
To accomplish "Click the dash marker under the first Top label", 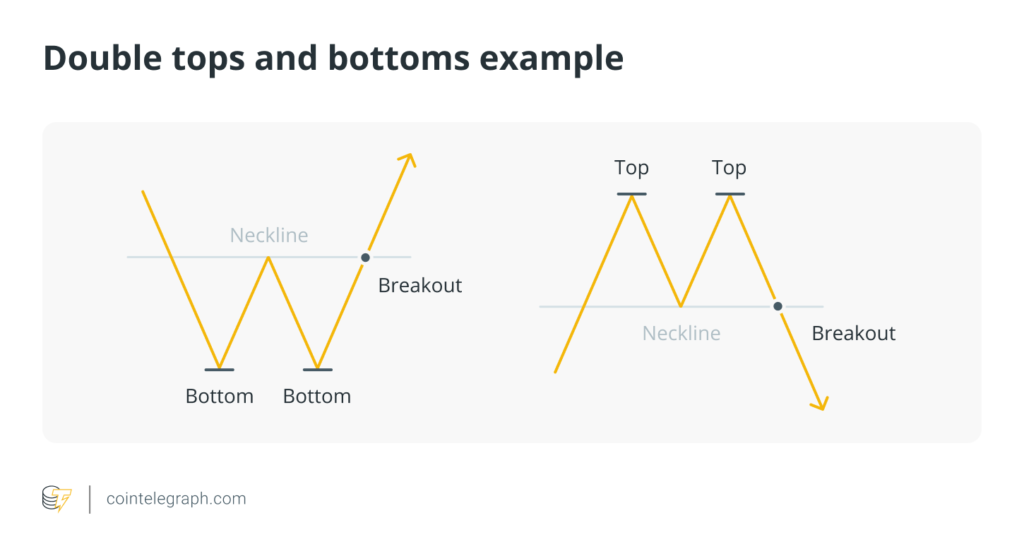I will [631, 194].
